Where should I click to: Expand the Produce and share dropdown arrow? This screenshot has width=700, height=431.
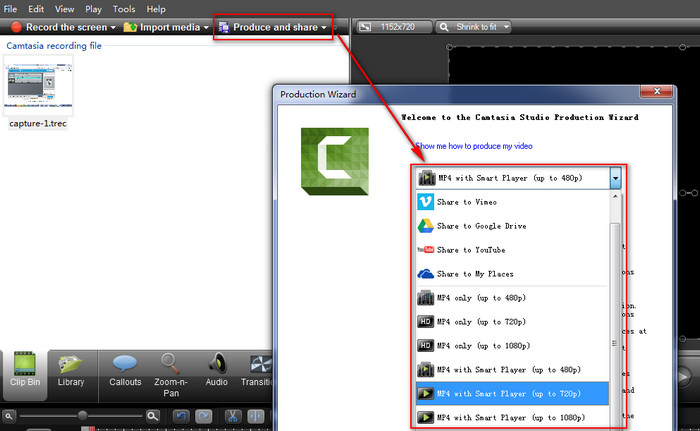[x=324, y=28]
